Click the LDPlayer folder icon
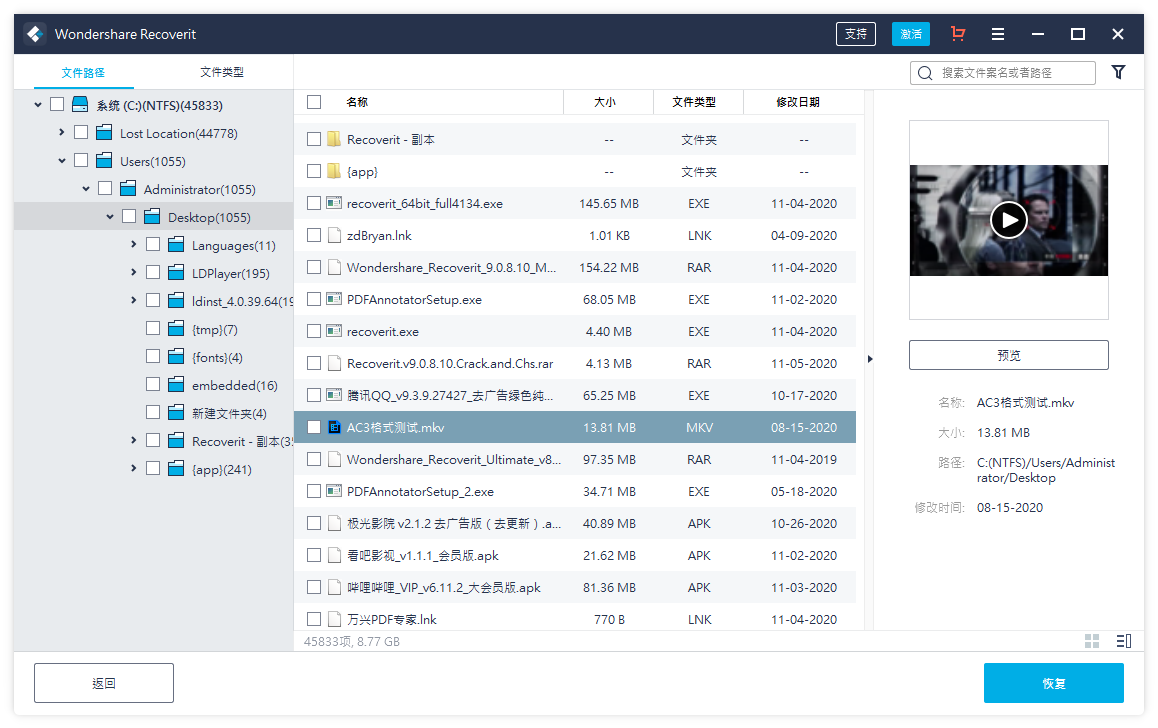Image resolution: width=1158 pixels, height=728 pixels. point(176,272)
